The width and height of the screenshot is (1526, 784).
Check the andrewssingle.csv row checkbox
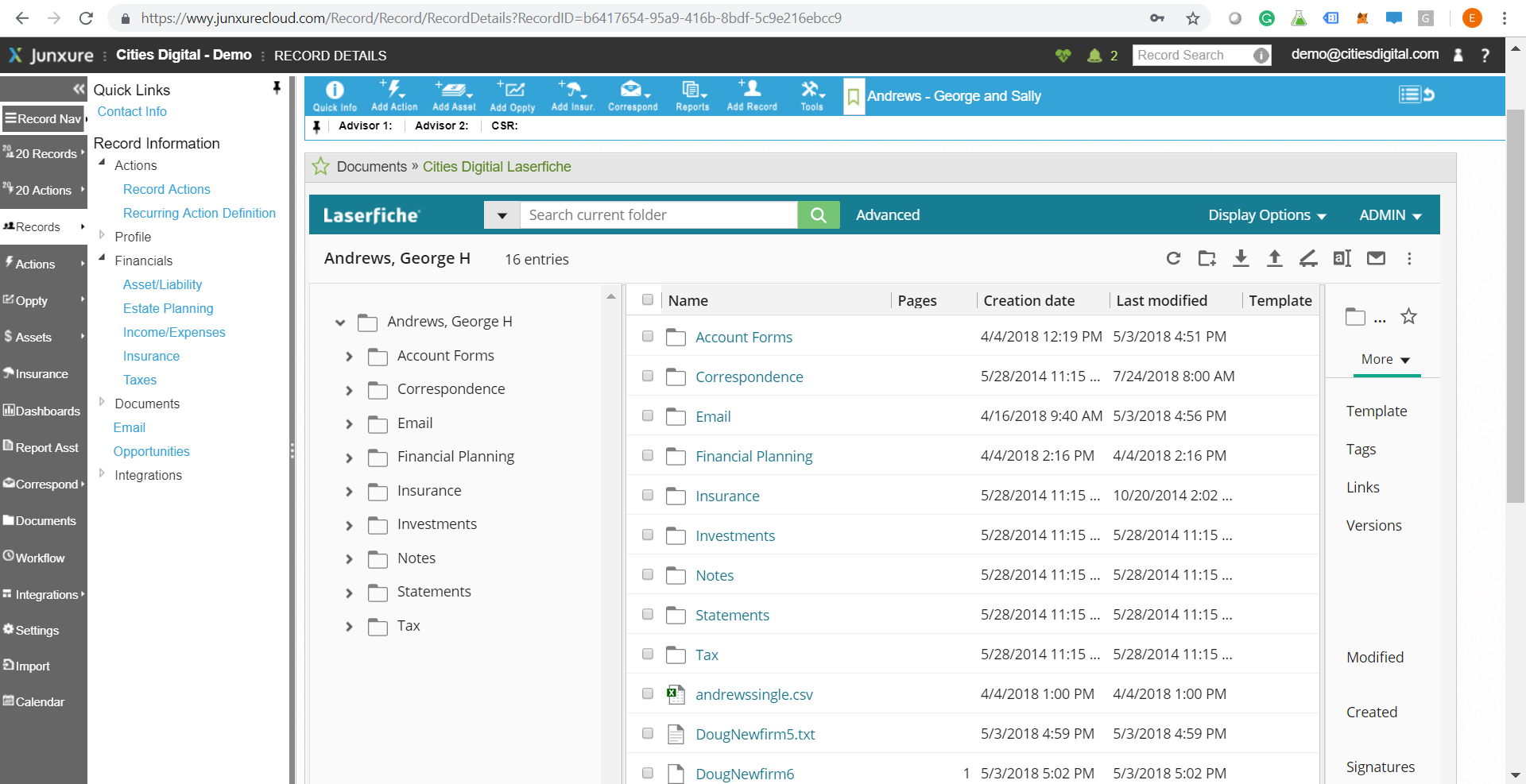(x=648, y=693)
